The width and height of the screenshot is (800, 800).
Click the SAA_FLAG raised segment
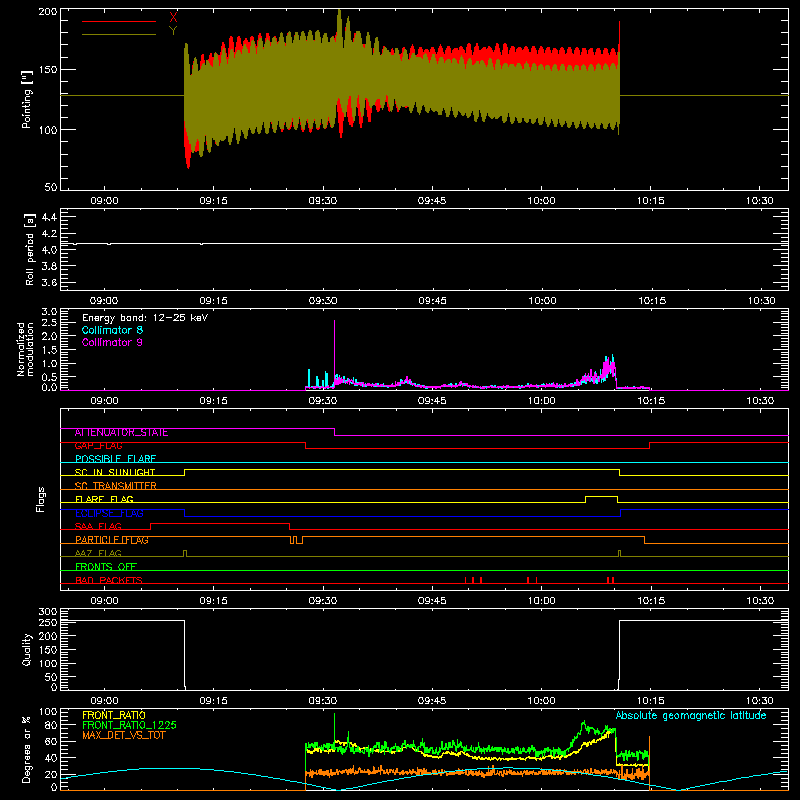tap(220, 523)
